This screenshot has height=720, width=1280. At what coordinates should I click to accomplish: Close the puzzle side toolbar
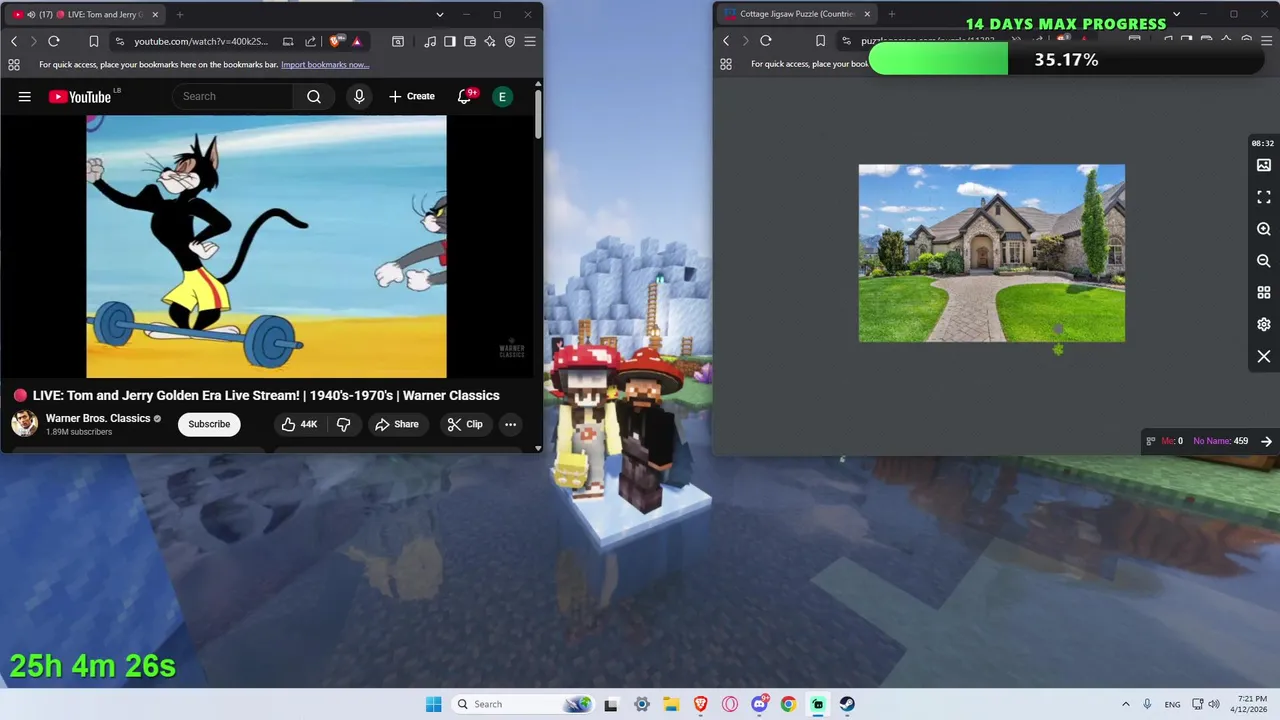click(1264, 357)
